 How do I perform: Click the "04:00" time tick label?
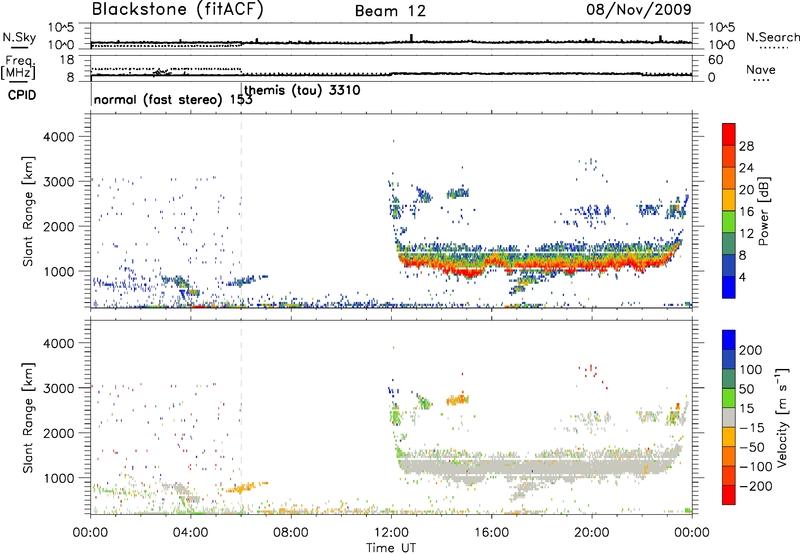coord(190,533)
